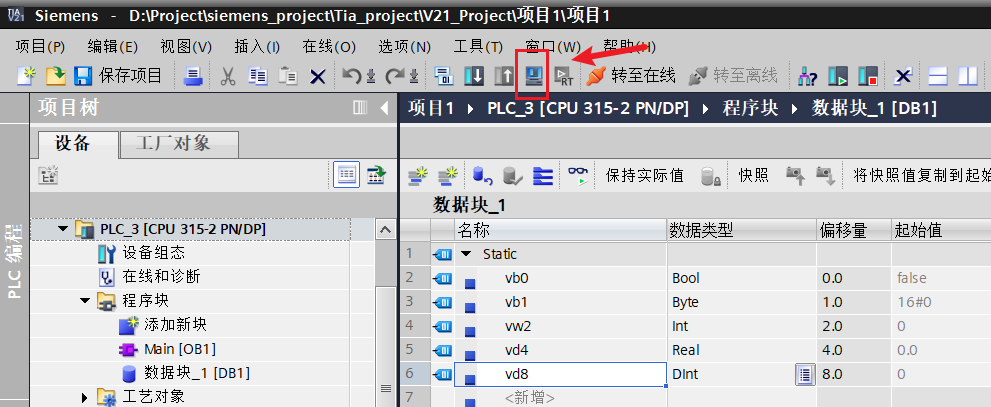Add row icon in data block toolbar
This screenshot has width=991, height=407.
(x=448, y=175)
